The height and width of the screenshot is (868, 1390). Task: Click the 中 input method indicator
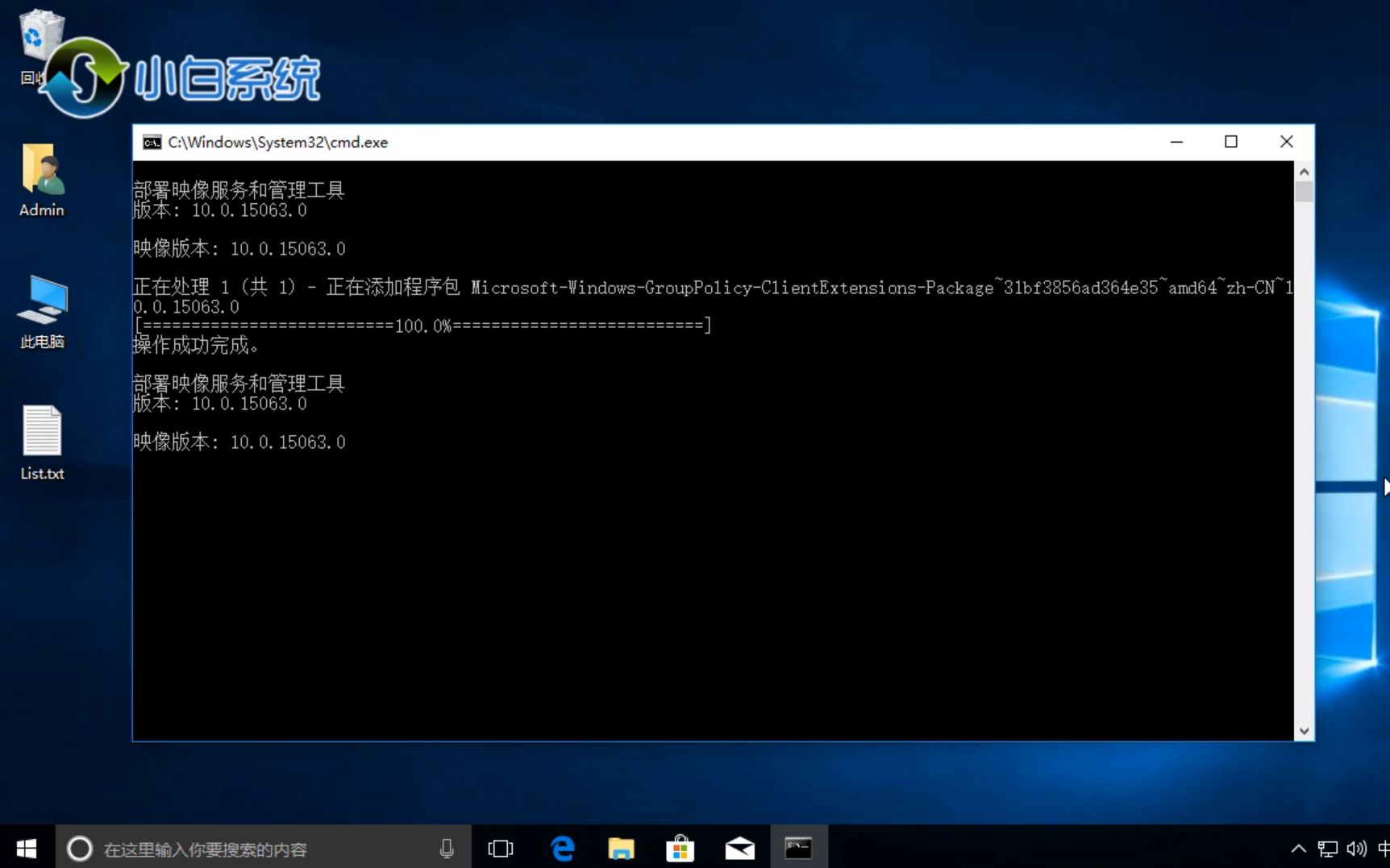point(1383,849)
